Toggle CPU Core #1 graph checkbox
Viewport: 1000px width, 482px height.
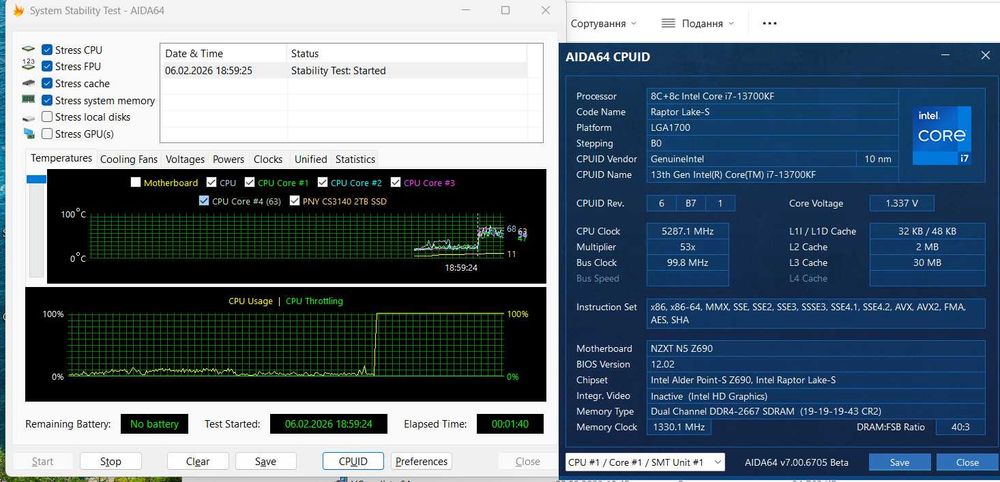(249, 182)
